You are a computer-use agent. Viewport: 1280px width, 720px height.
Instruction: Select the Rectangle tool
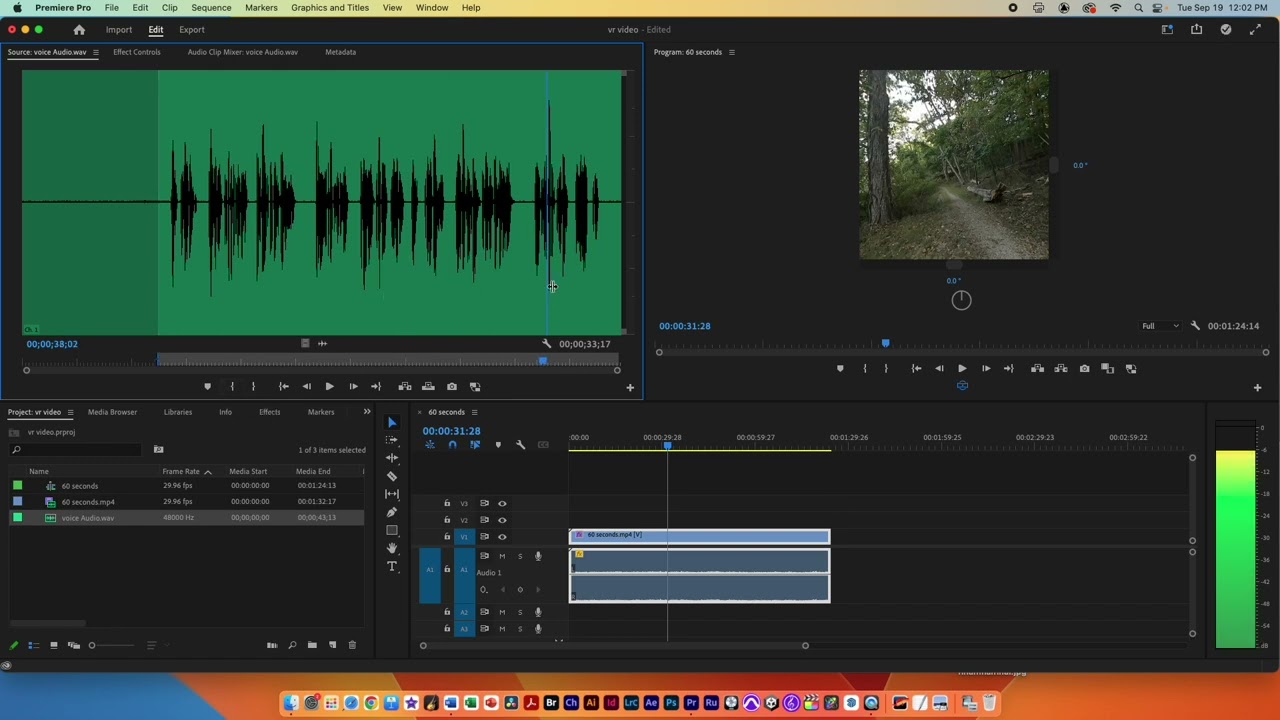click(392, 530)
